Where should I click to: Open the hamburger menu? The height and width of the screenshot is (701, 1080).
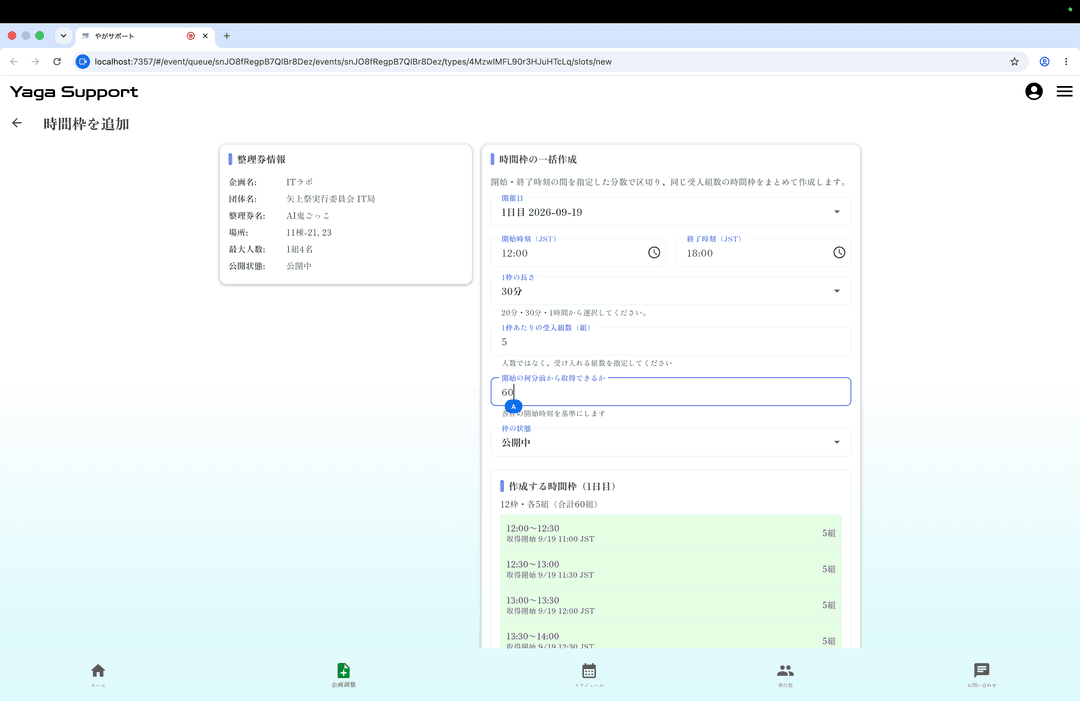point(1064,92)
